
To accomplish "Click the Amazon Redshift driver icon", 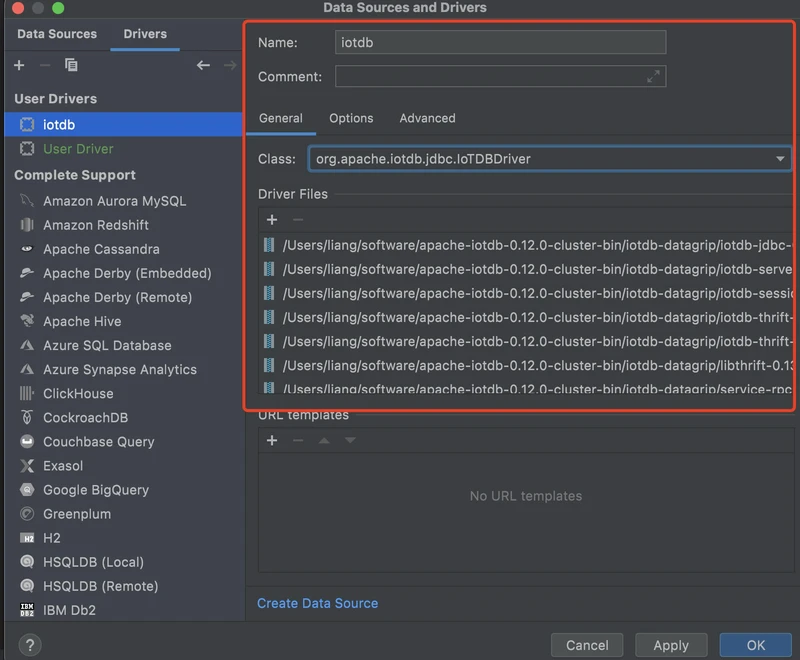I will tap(27, 225).
